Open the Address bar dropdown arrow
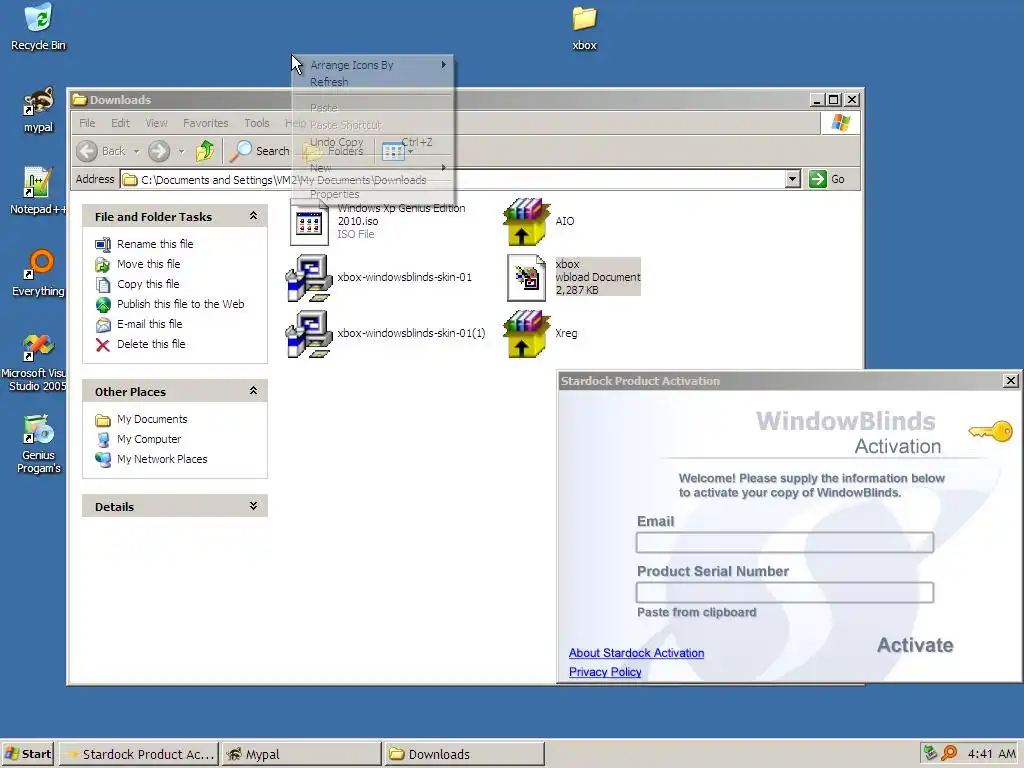 click(x=792, y=179)
